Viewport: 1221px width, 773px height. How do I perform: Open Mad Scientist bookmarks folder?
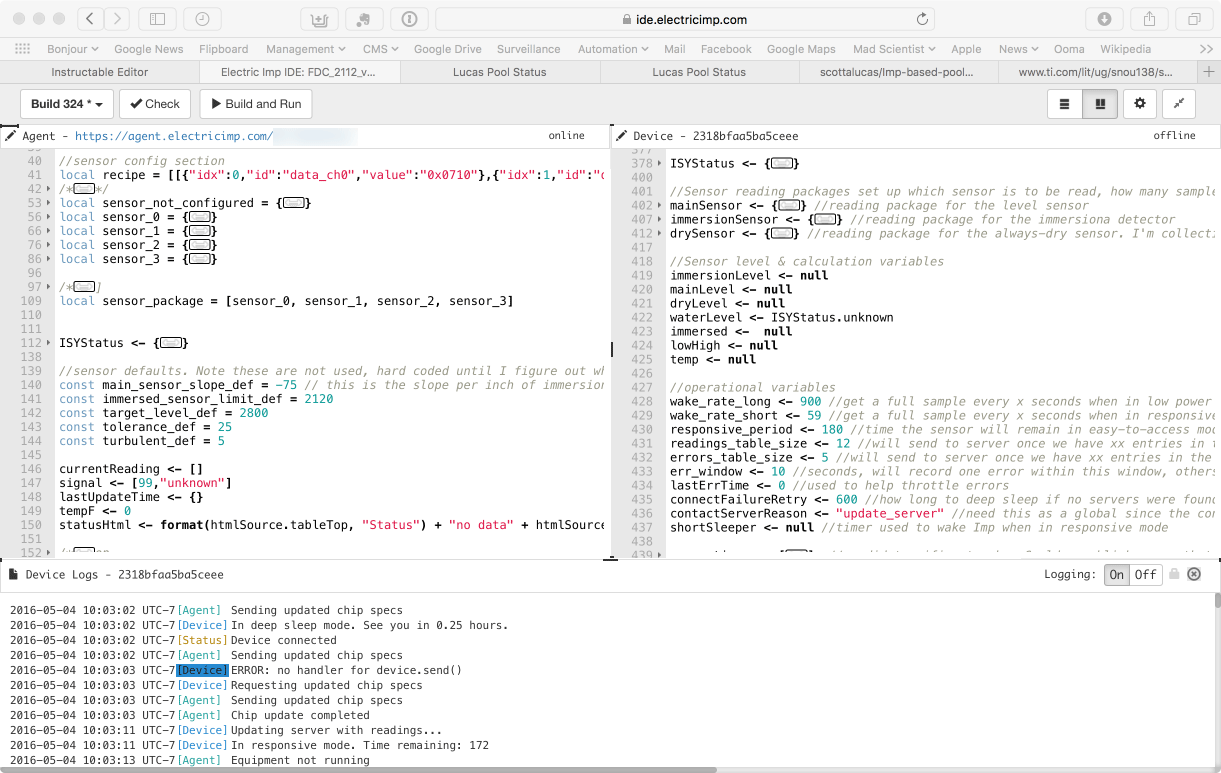[x=895, y=49]
